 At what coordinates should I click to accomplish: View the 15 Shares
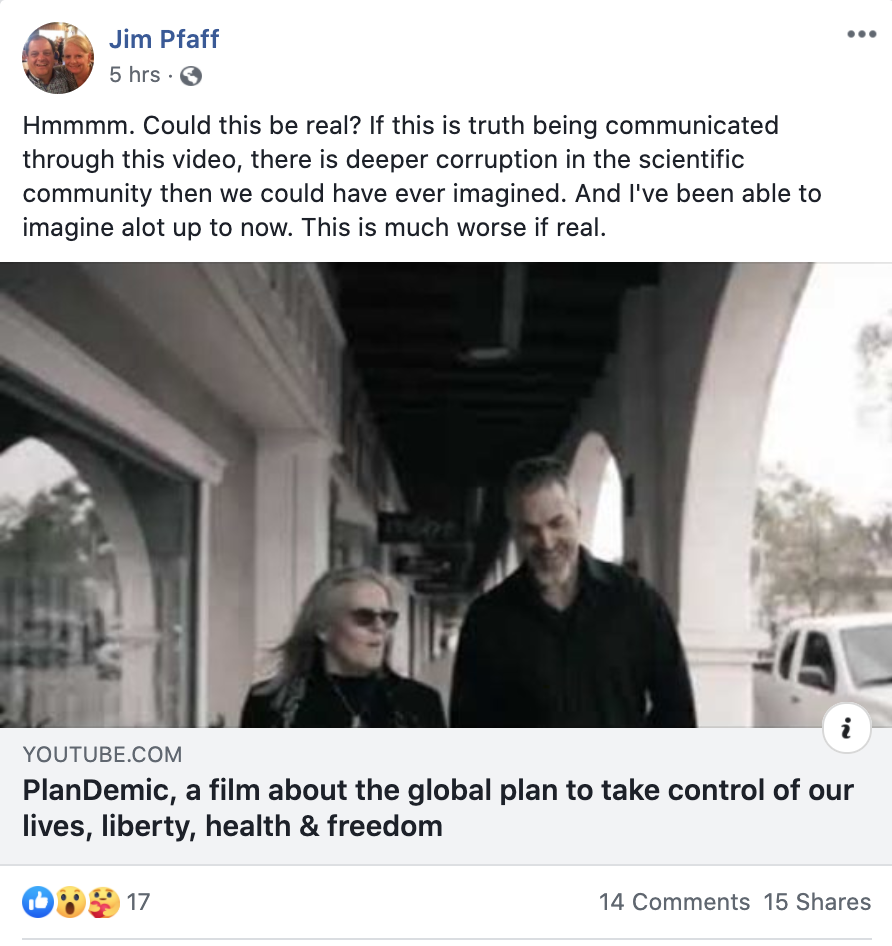tap(817, 903)
